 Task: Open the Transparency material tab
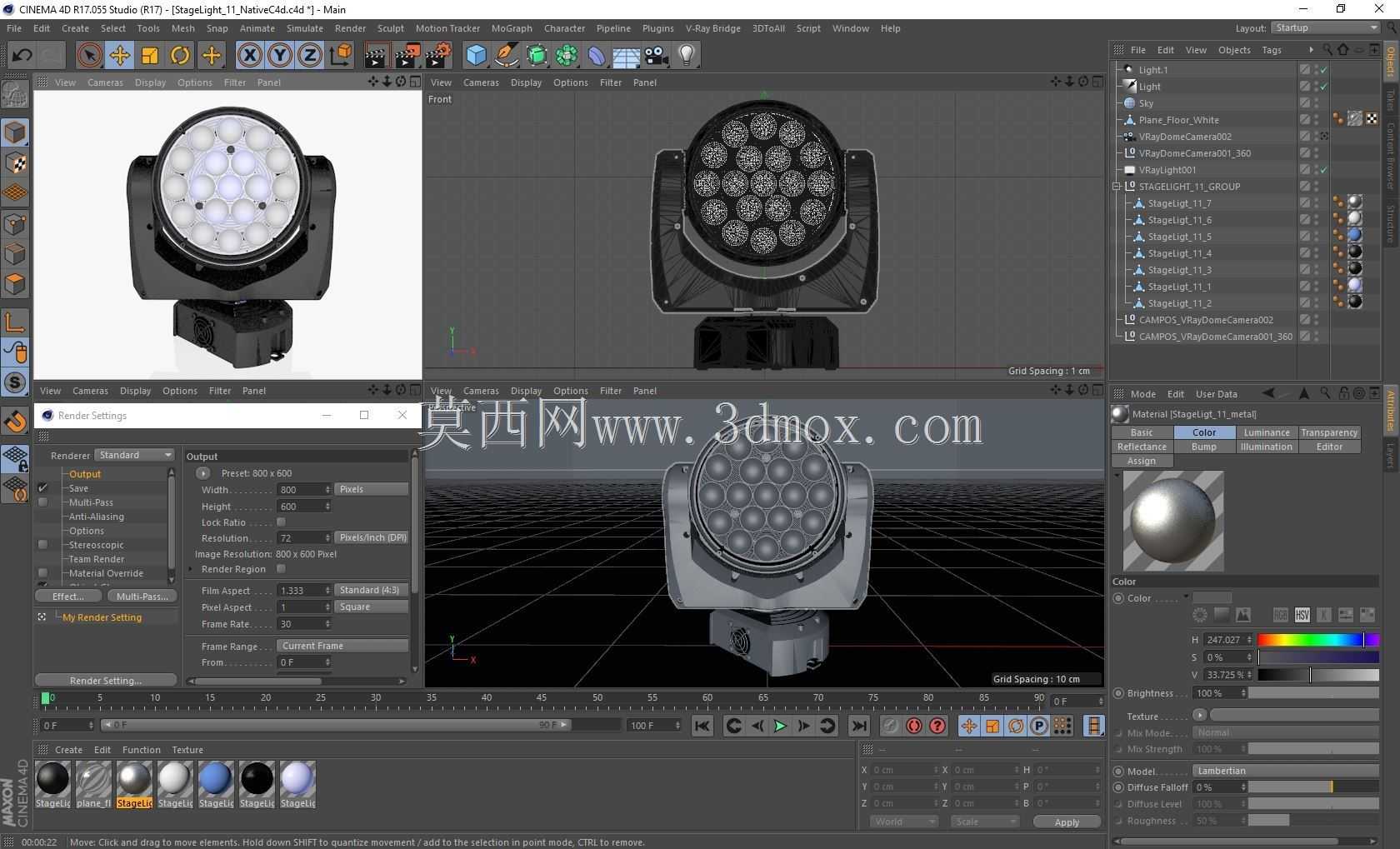[1329, 432]
